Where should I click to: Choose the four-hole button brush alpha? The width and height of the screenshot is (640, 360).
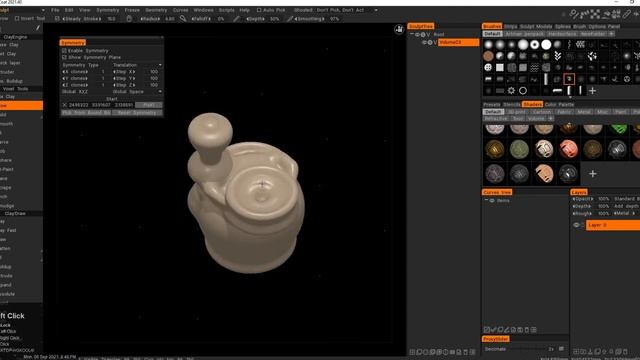[488, 67]
